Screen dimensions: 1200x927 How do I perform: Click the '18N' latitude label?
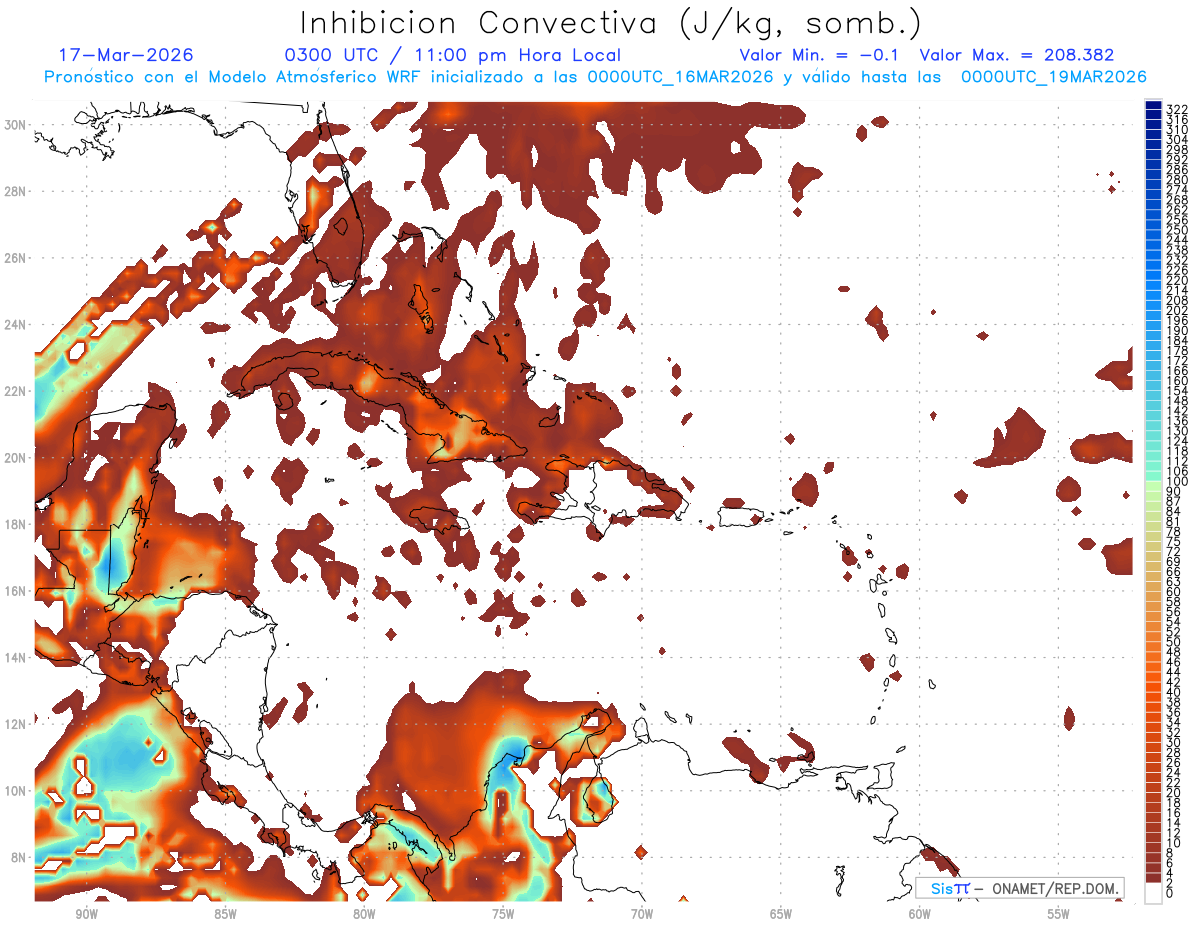coord(16,524)
